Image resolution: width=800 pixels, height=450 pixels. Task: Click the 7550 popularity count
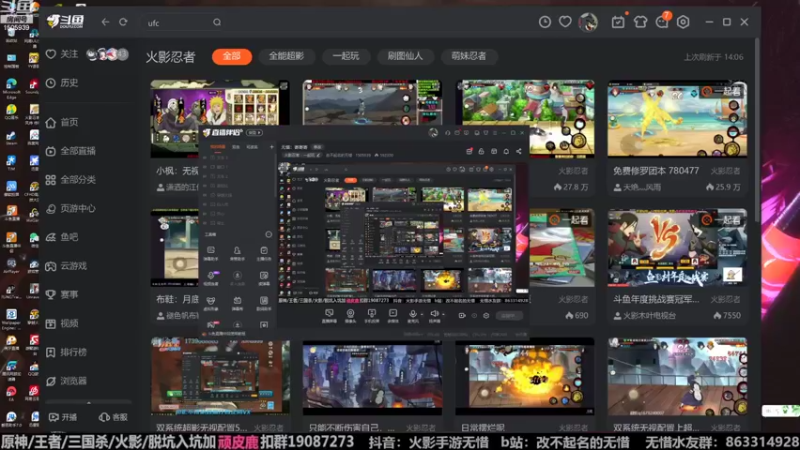point(729,316)
